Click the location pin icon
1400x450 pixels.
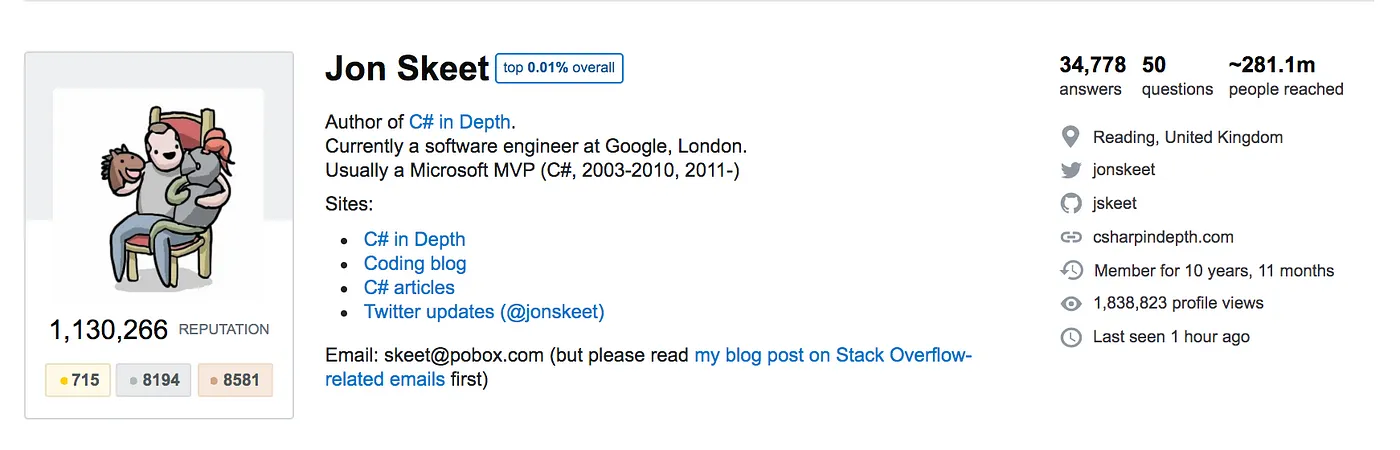point(1070,137)
